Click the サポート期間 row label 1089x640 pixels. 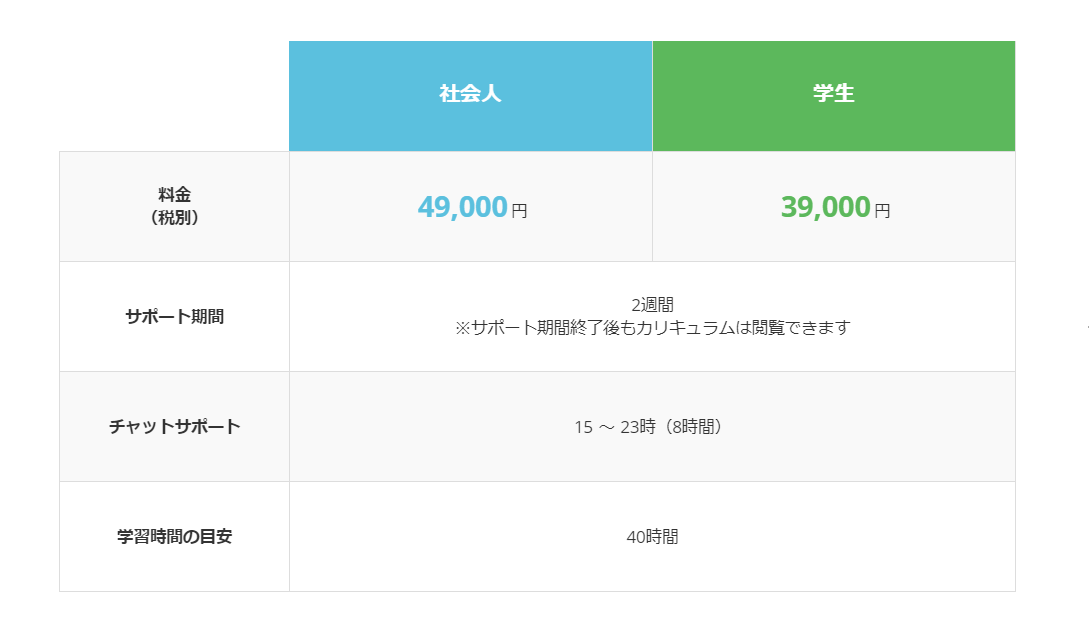click(174, 316)
